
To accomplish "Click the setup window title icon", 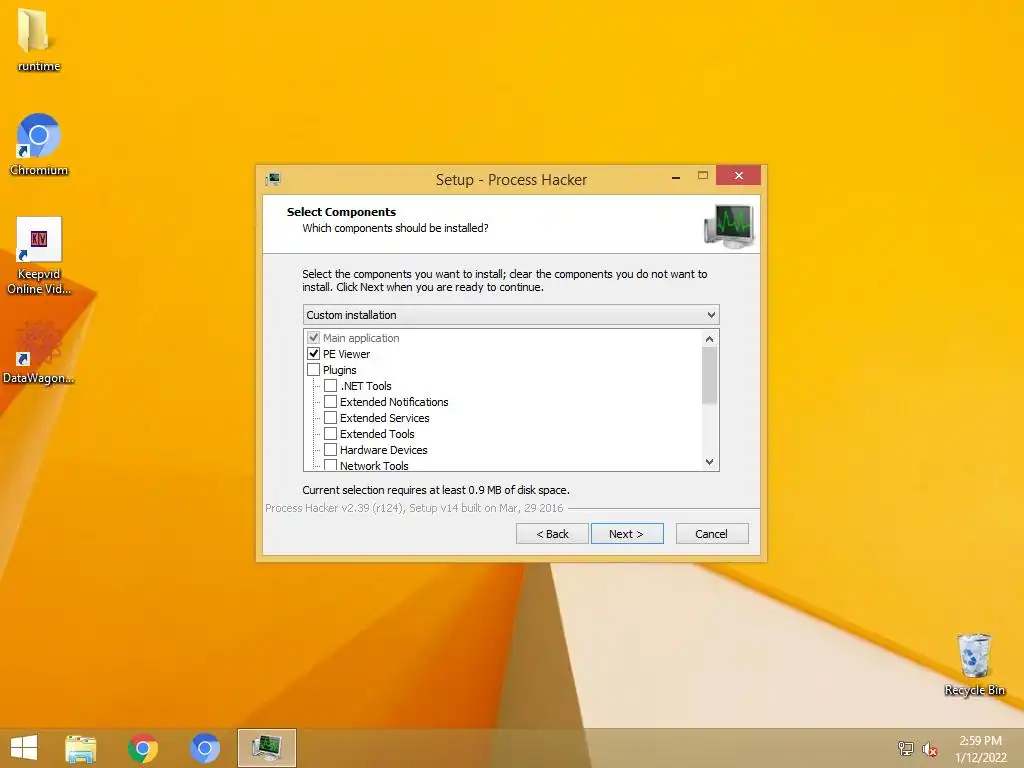I will (x=273, y=179).
